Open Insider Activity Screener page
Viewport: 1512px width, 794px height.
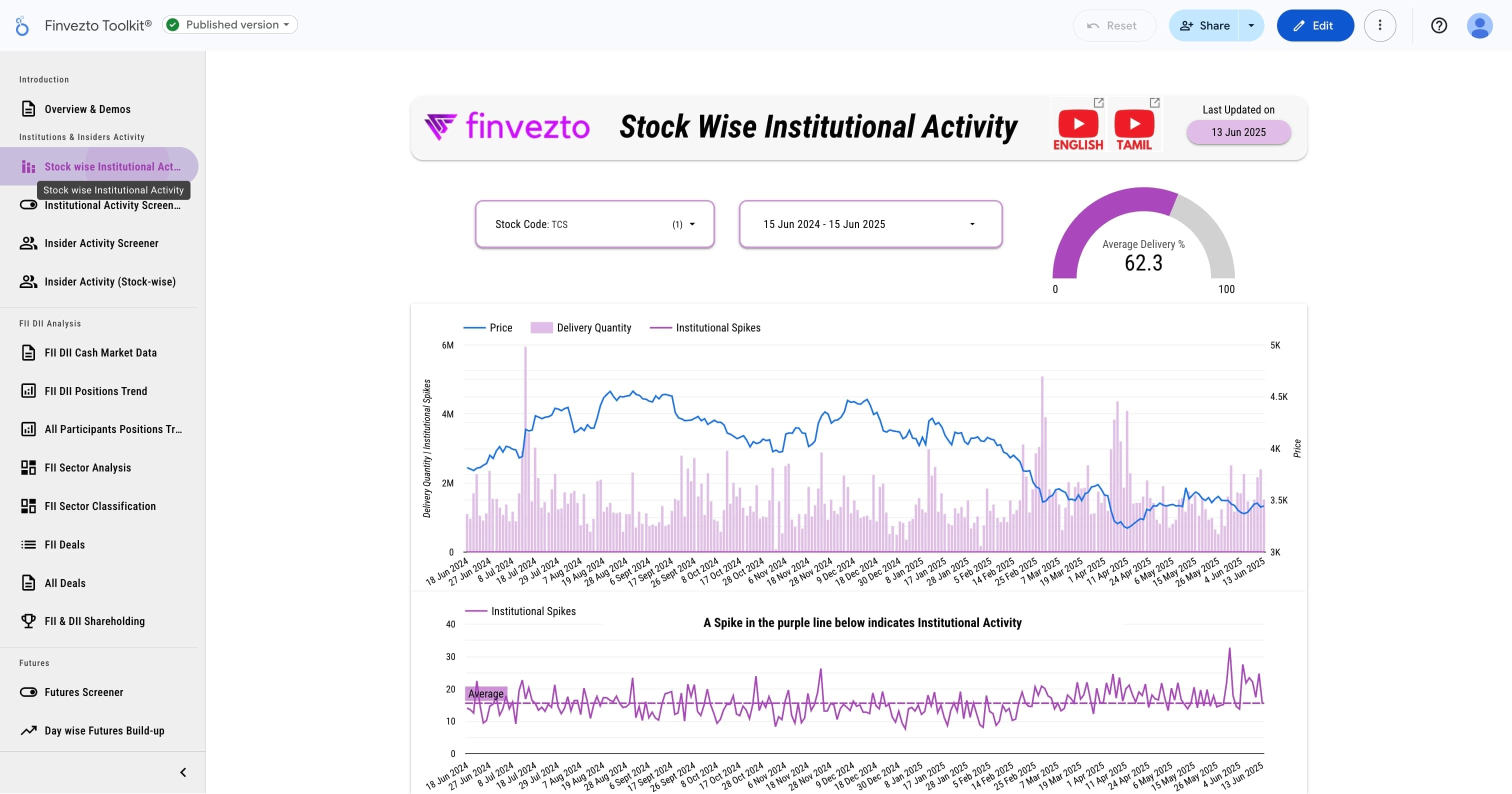[99, 243]
